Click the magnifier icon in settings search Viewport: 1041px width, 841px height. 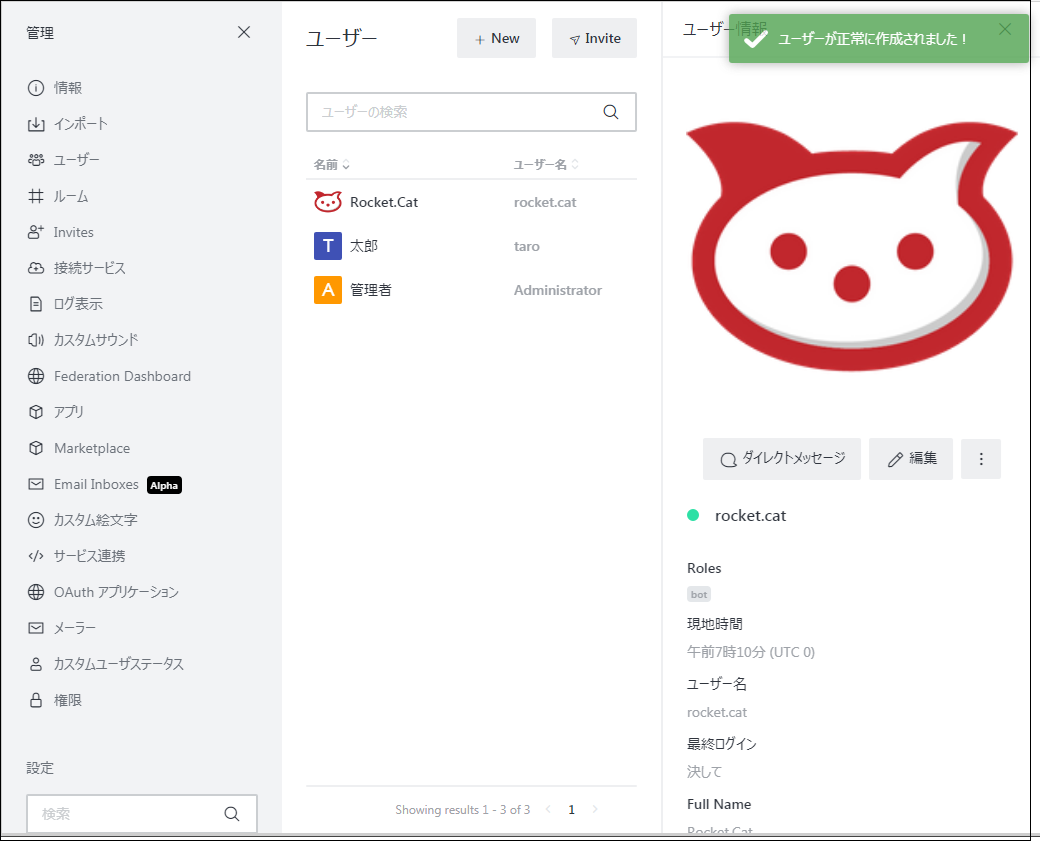(x=232, y=814)
